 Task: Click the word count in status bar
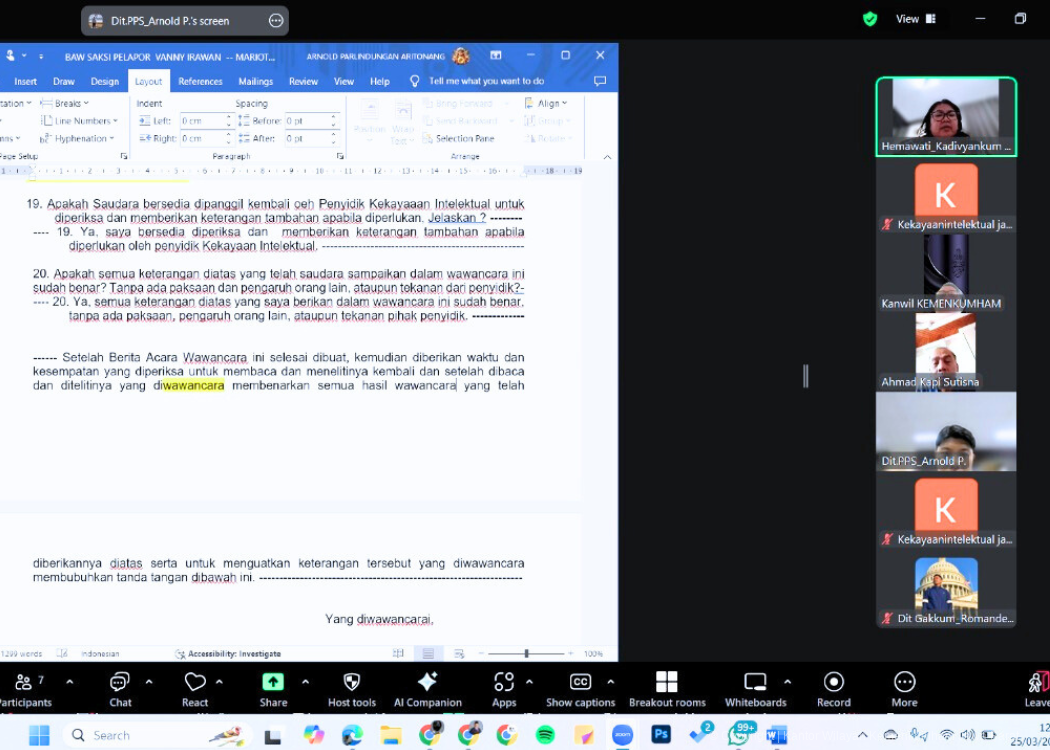[22, 654]
